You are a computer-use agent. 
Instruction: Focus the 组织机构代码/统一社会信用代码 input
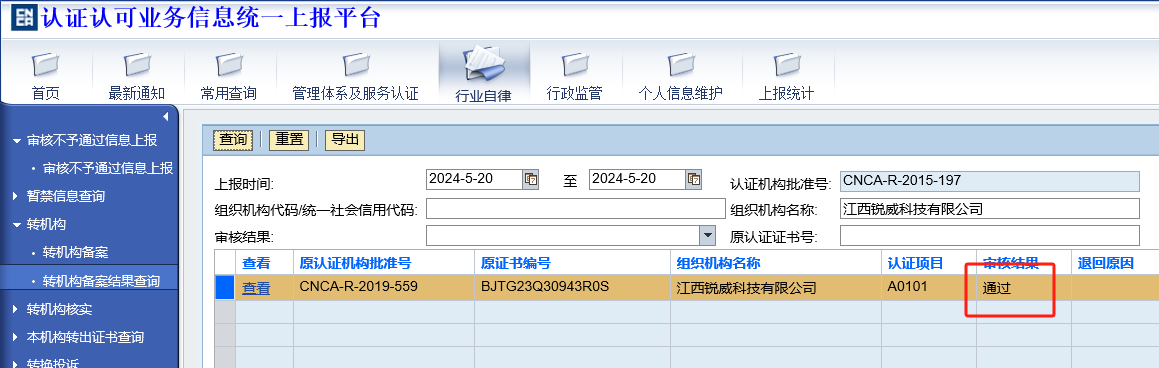click(x=576, y=209)
